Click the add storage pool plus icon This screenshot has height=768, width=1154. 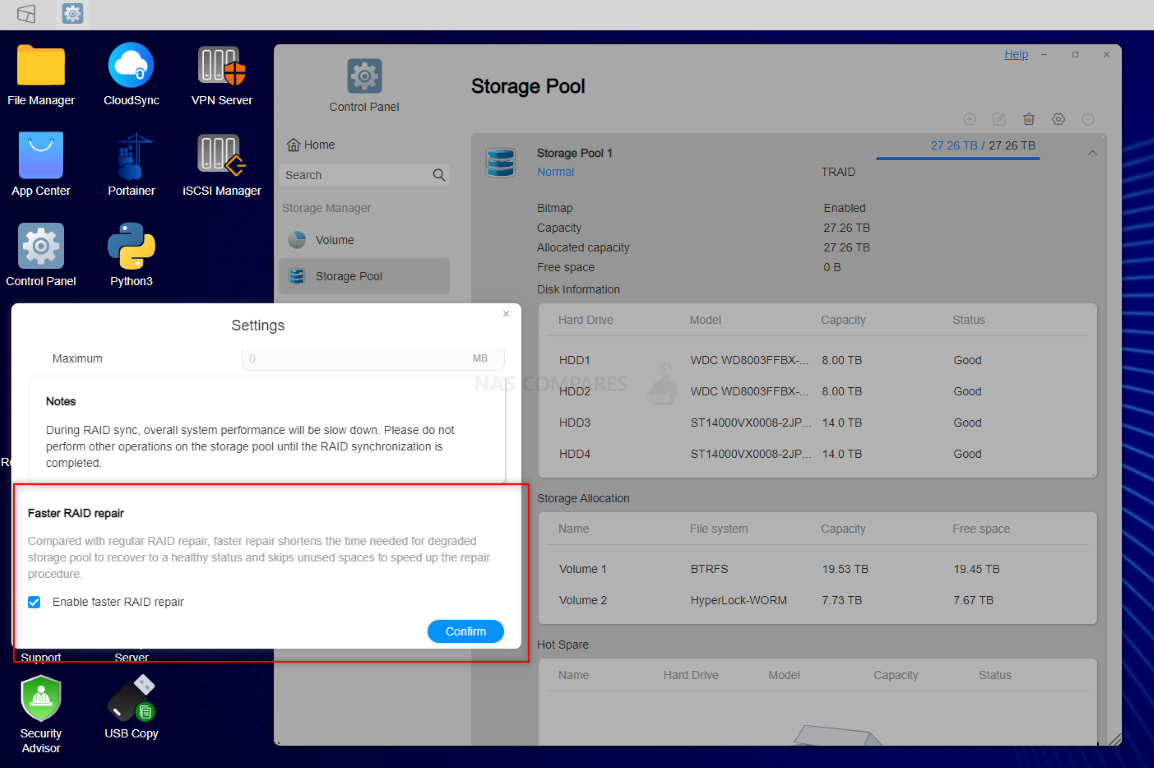coord(969,119)
